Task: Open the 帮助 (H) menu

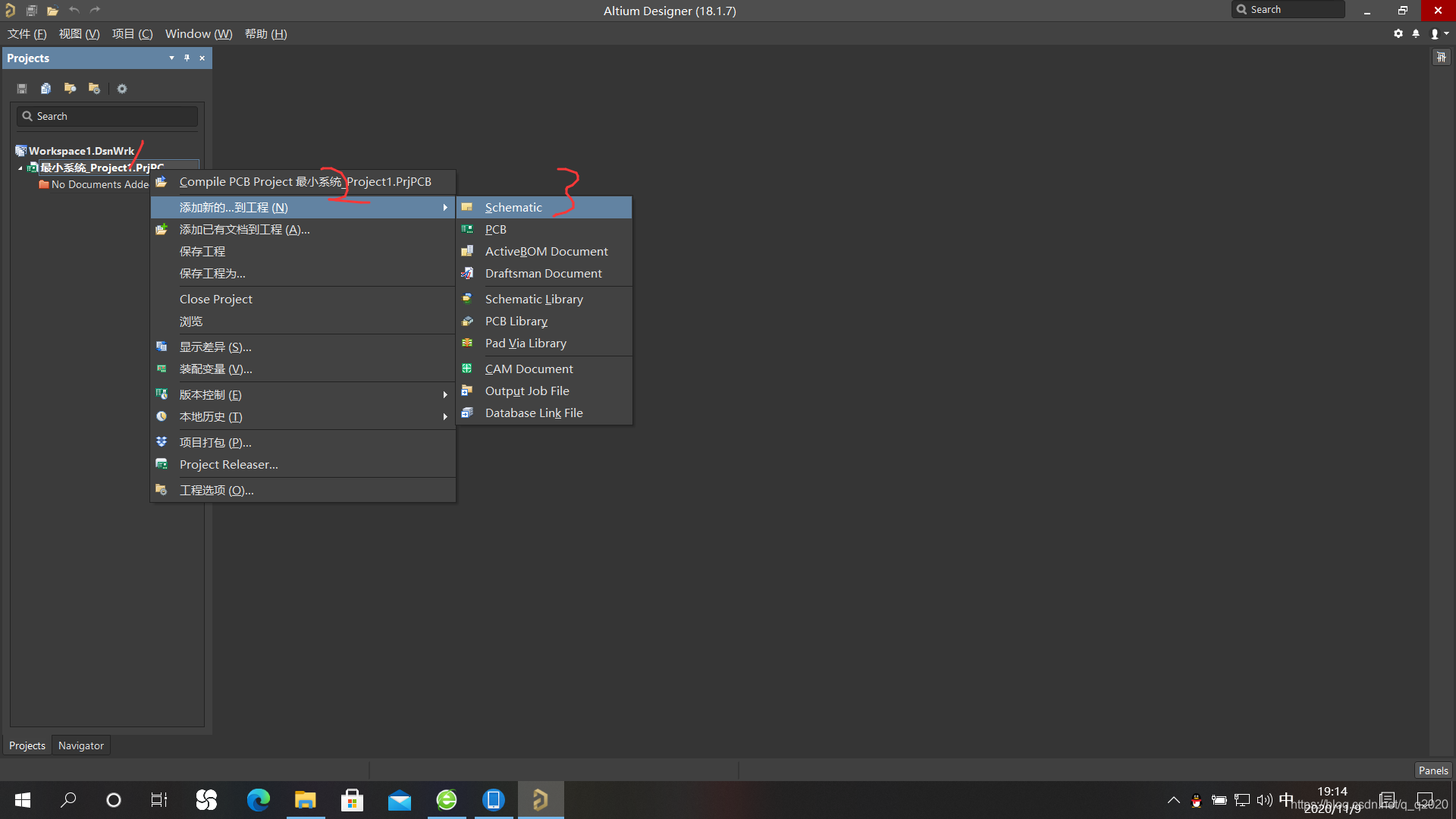Action: 266,34
